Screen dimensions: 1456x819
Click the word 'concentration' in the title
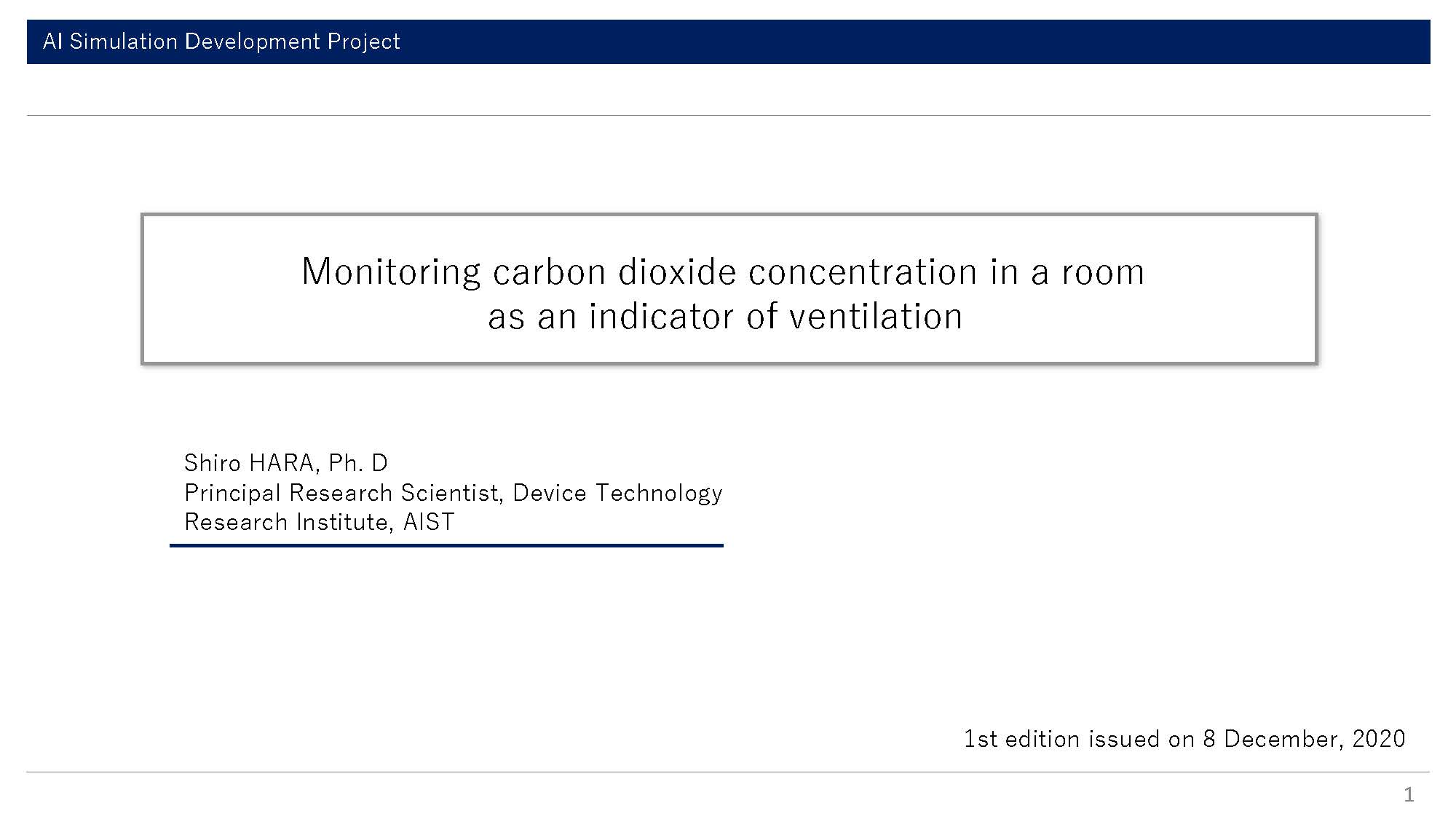coord(863,272)
